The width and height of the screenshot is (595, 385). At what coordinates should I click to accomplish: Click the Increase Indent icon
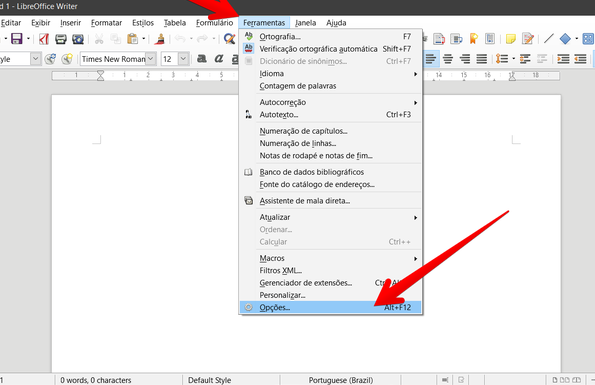tap(563, 59)
